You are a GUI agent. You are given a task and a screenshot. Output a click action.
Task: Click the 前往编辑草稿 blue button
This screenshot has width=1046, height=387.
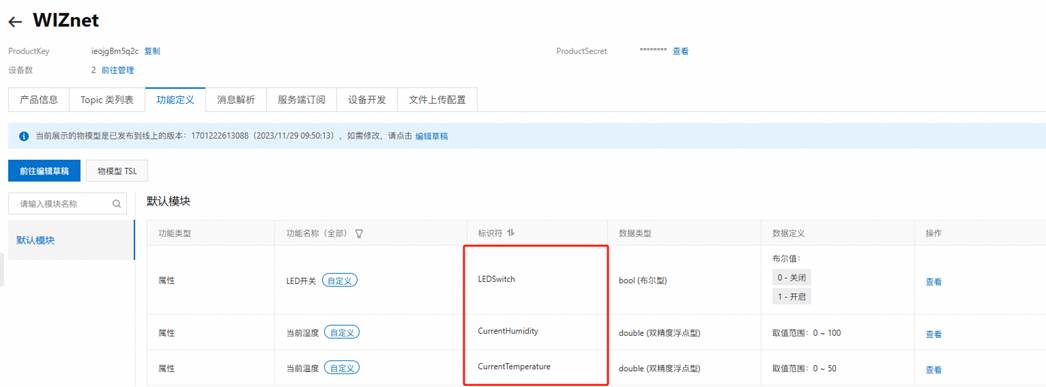pos(44,171)
